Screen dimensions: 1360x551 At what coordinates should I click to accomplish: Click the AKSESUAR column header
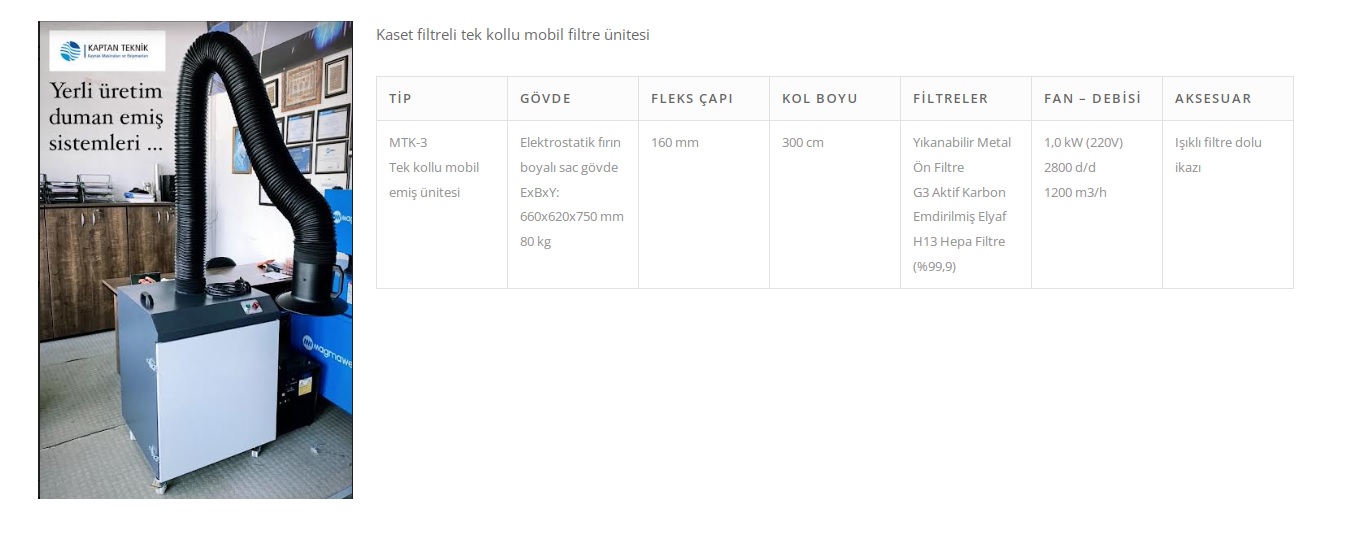point(1212,99)
